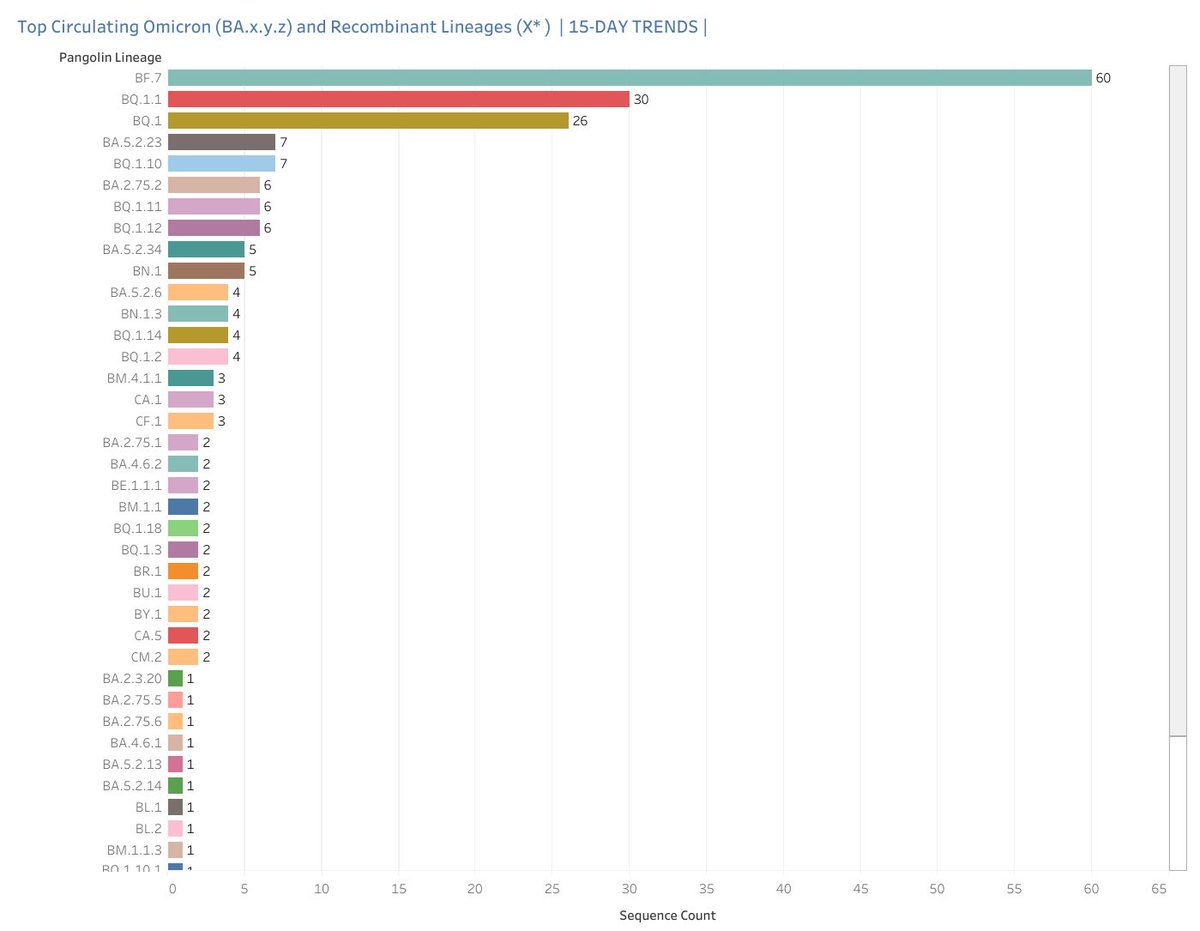1200x931 pixels.
Task: Click the 'BA.5.2.6' lineage label
Action: pyautogui.click(x=136, y=292)
